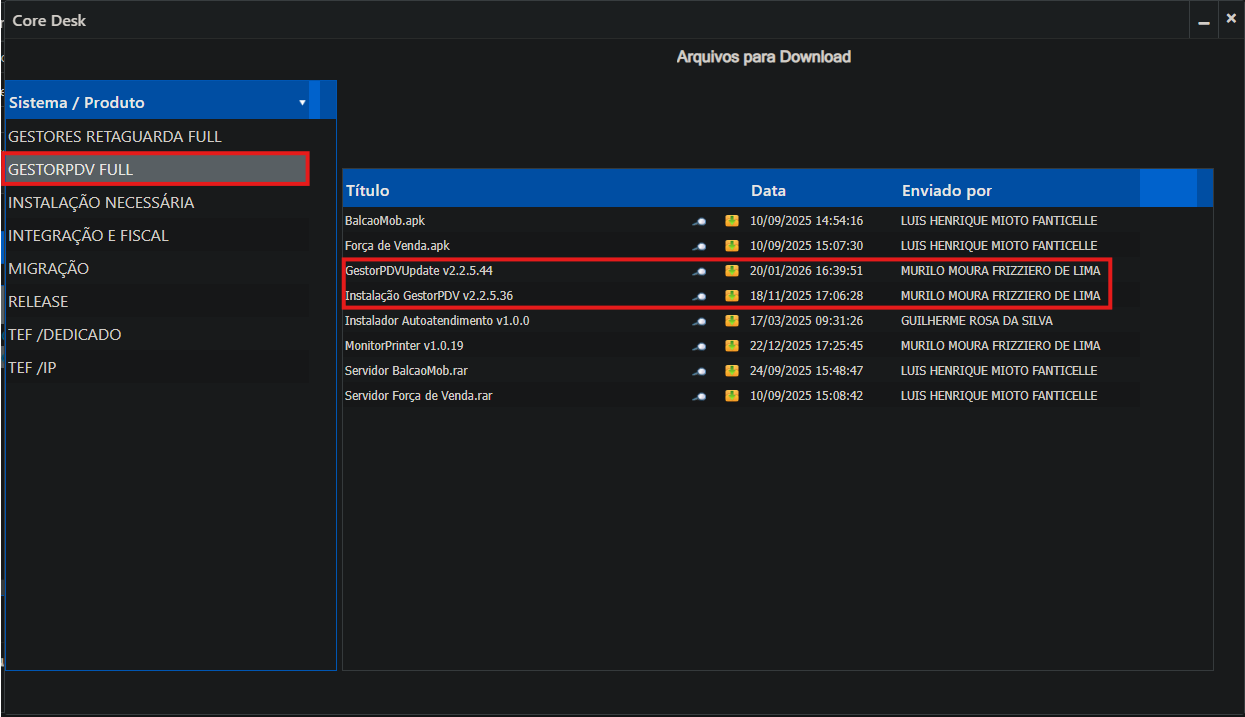Download GestorPDVUpdate v2.2.5.44 via its icon
Image resolution: width=1245 pixels, height=717 pixels.
pos(731,271)
